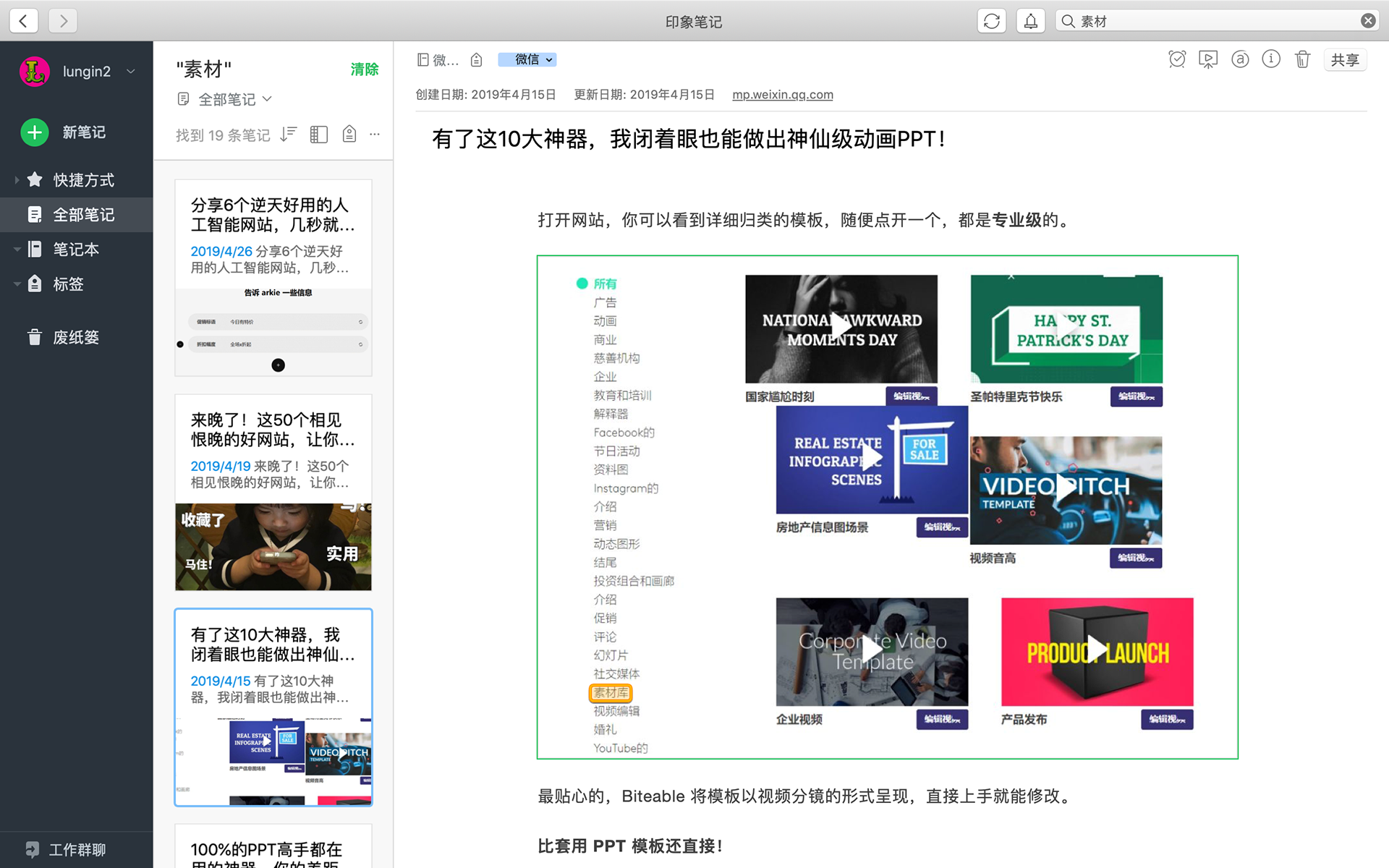Change note list view layout icon
This screenshot has height=868, width=1389.
[319, 134]
